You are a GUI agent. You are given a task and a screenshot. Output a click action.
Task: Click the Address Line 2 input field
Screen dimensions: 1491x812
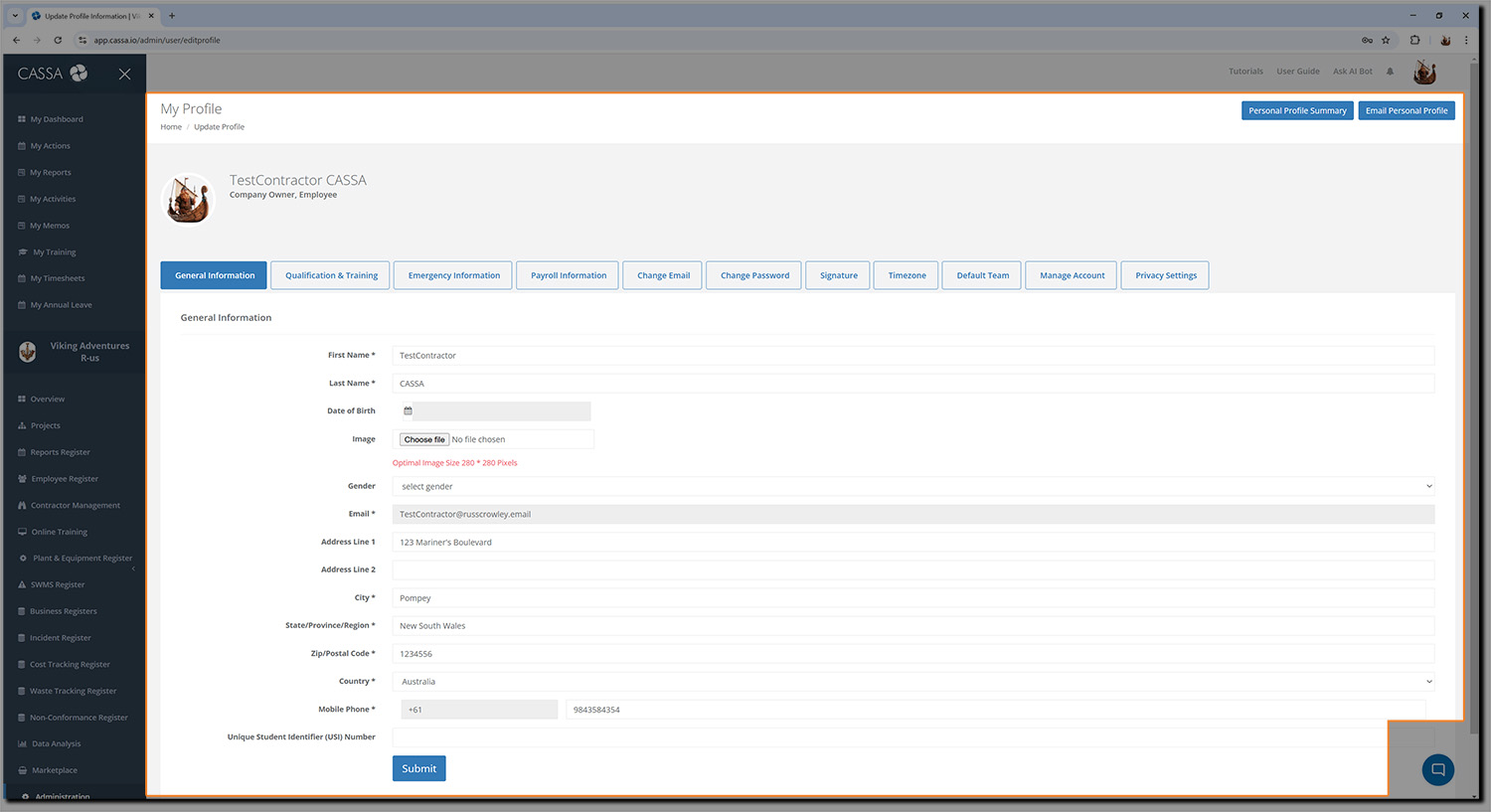tap(912, 570)
